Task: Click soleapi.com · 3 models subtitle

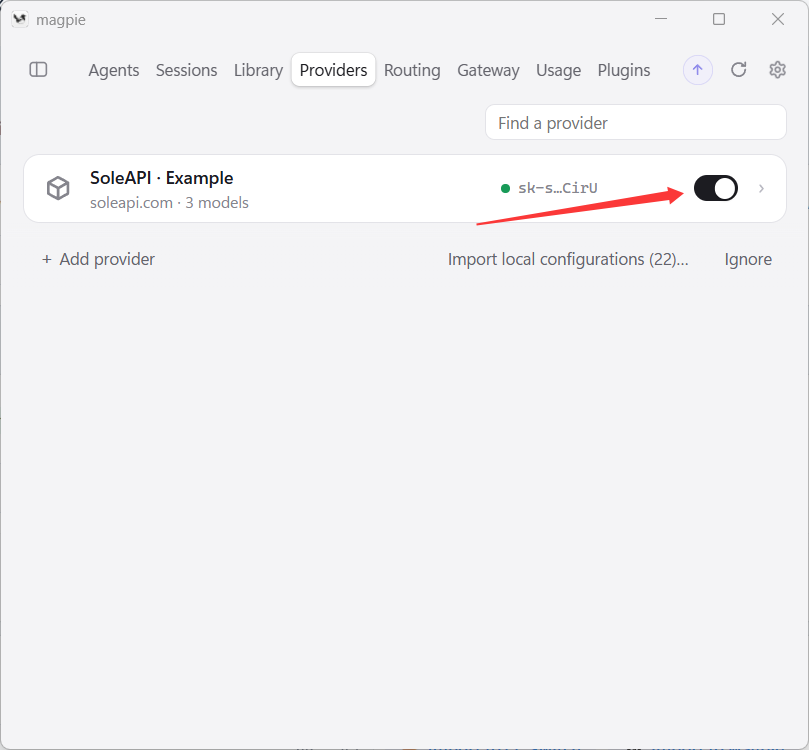Action: point(169,203)
